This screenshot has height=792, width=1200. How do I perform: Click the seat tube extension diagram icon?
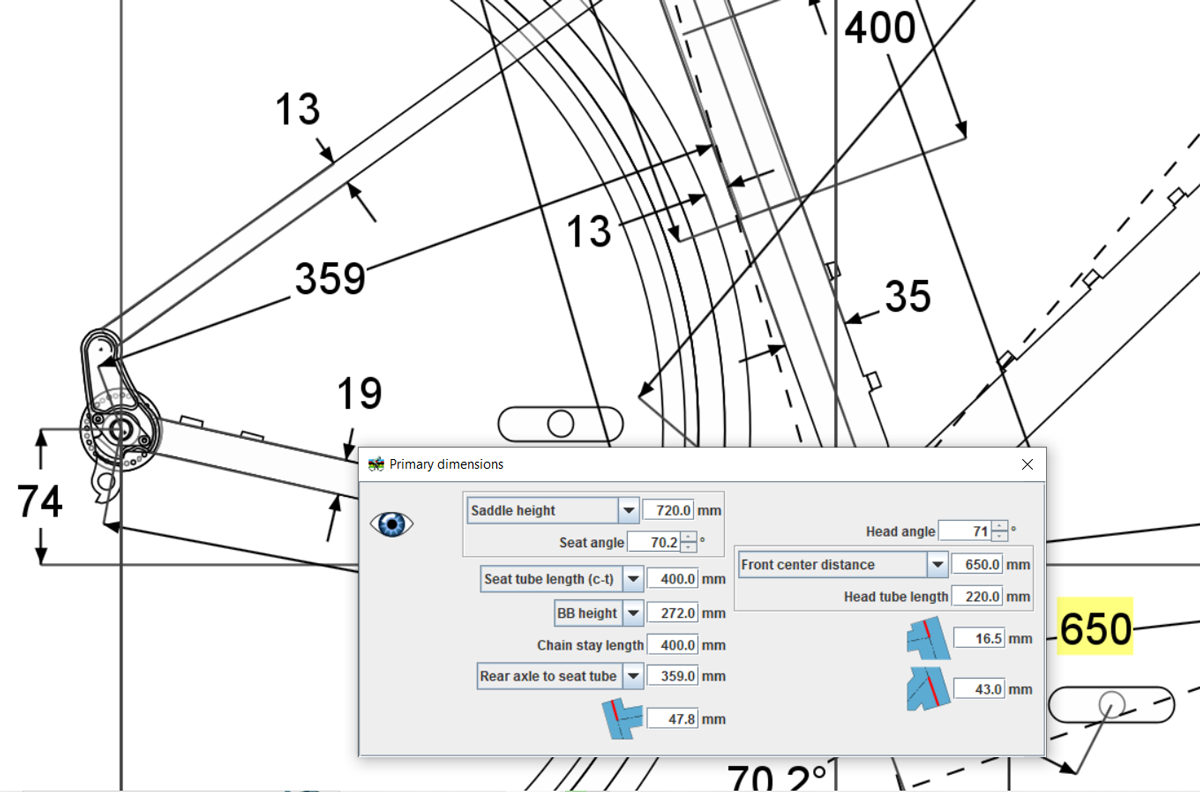pyautogui.click(x=623, y=718)
